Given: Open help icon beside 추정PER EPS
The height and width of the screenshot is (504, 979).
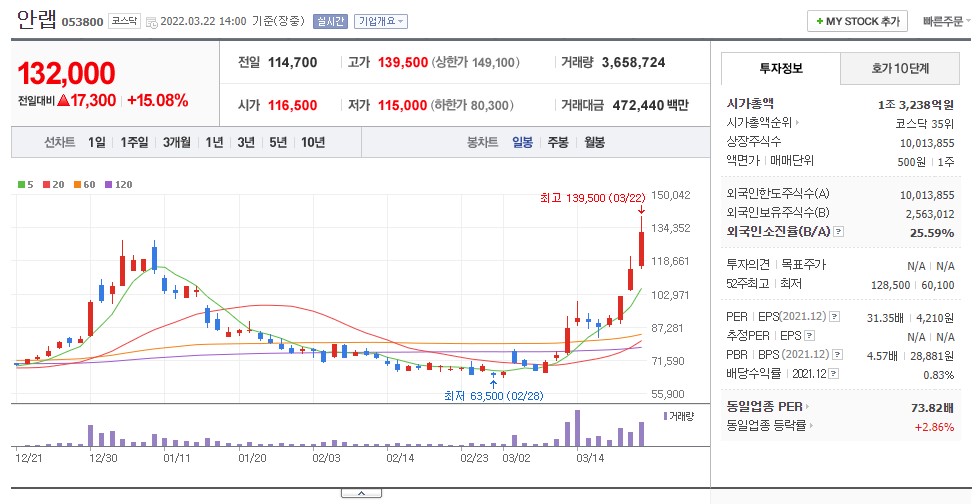Looking at the screenshot, I should [x=809, y=336].
